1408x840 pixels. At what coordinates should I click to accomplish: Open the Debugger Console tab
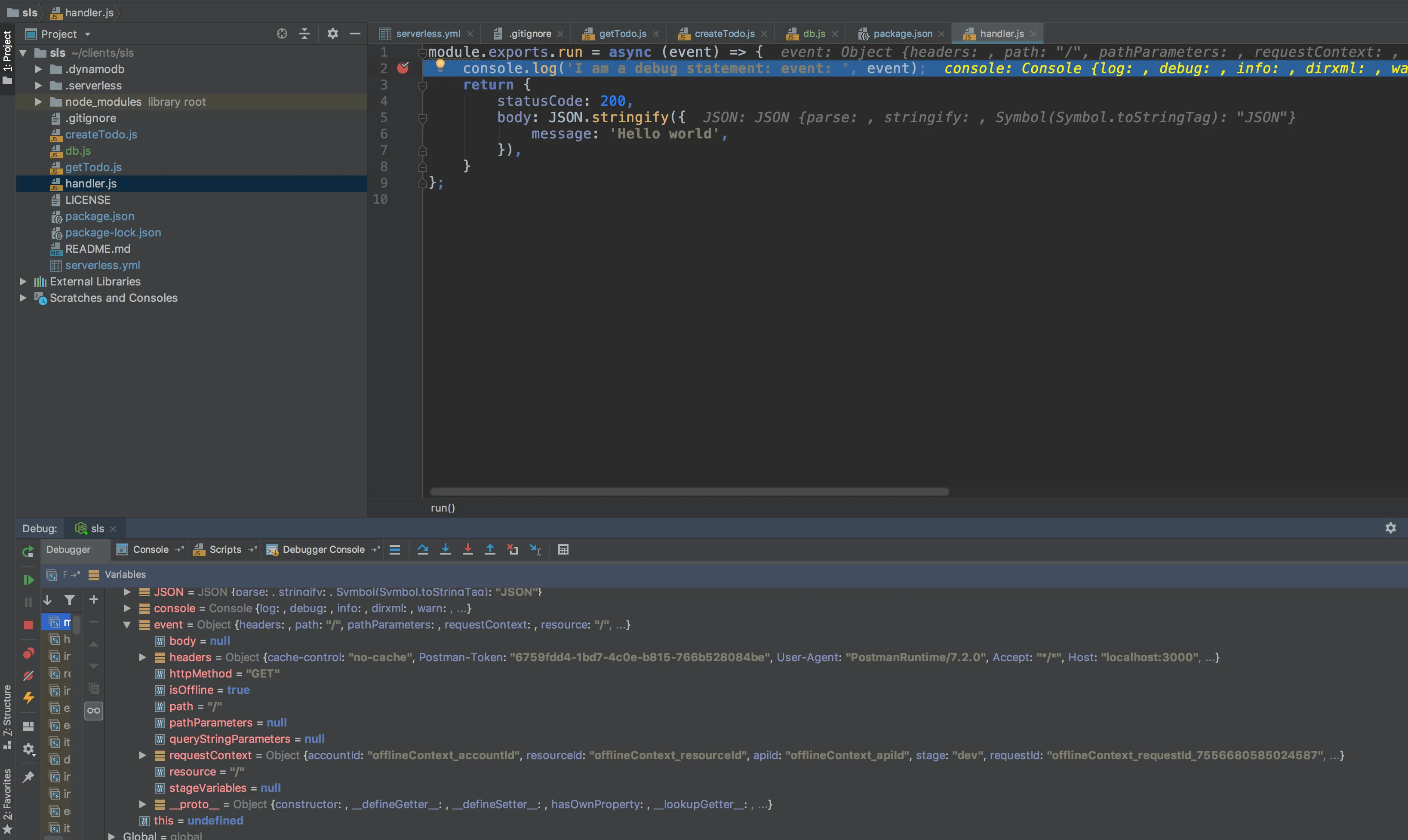[323, 550]
